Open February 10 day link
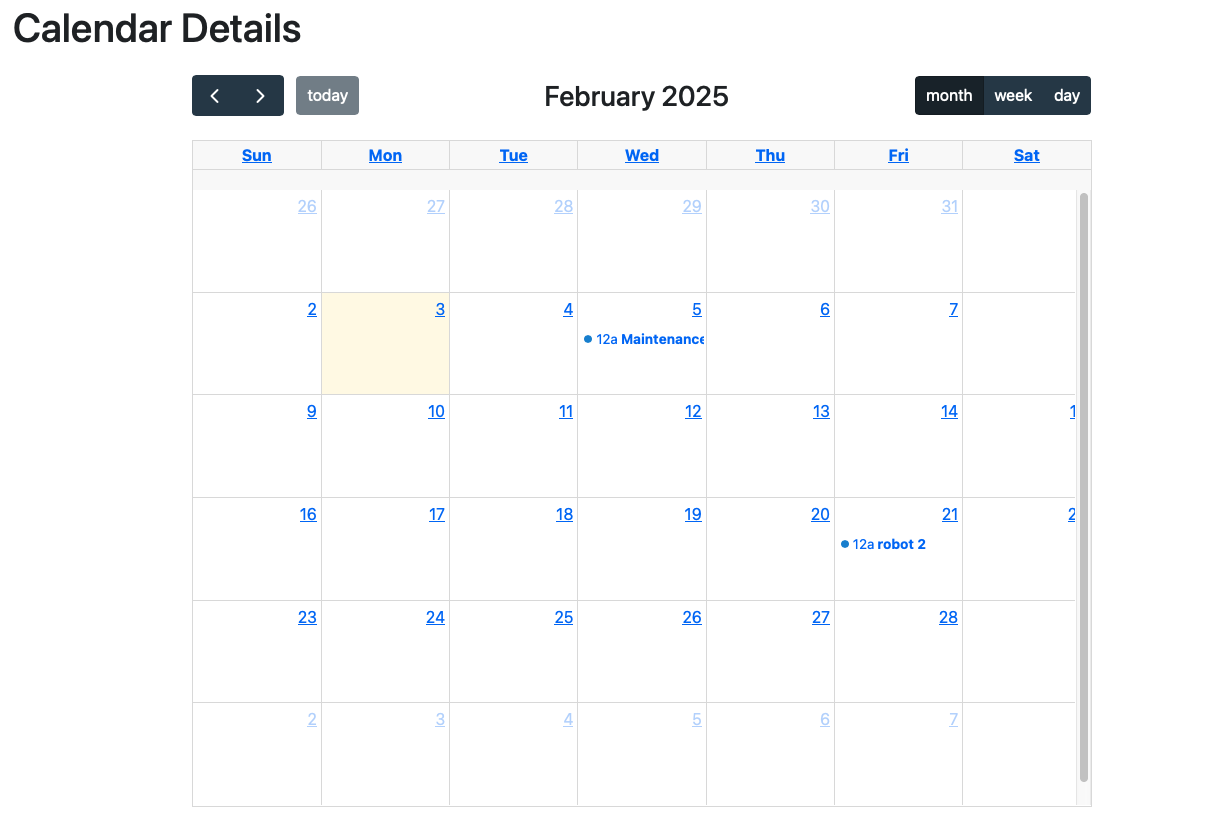 tap(436, 412)
